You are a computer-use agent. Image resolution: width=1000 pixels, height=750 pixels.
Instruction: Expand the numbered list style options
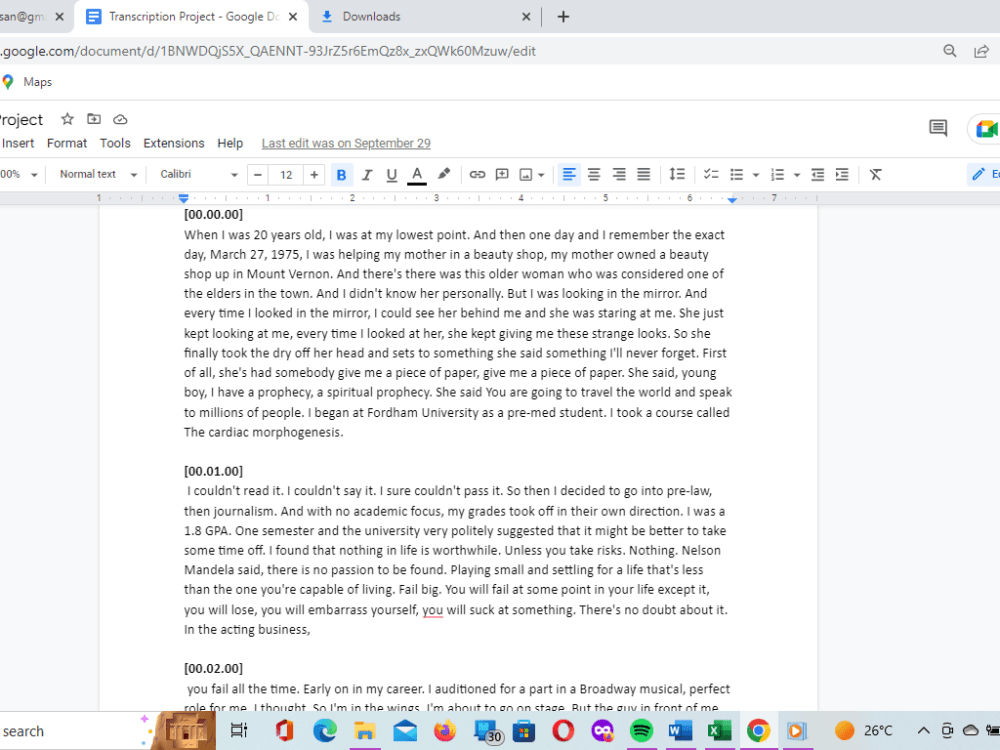(797, 175)
